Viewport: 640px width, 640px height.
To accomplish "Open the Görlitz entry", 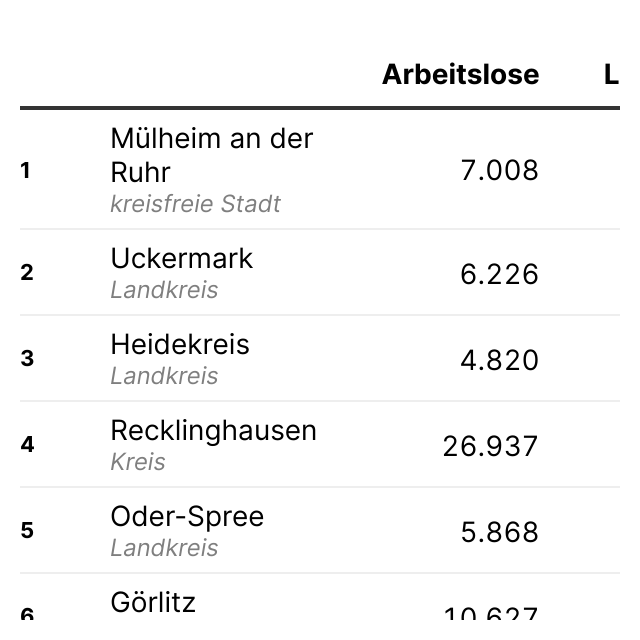I will point(153,602).
